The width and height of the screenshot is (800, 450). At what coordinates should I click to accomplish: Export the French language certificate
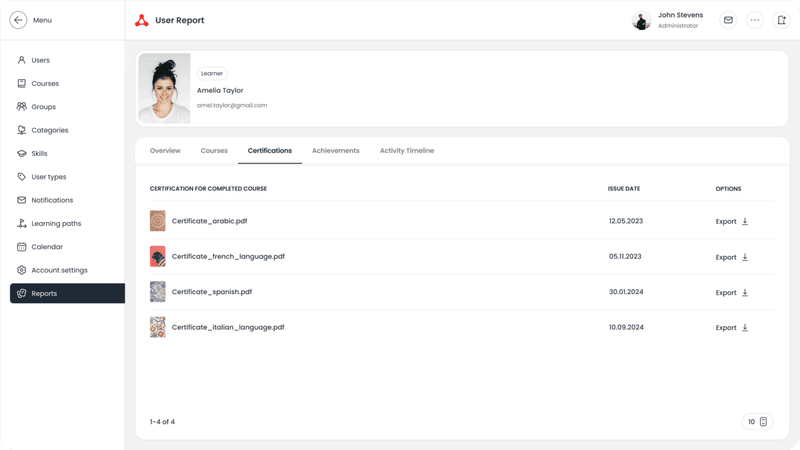(726, 257)
